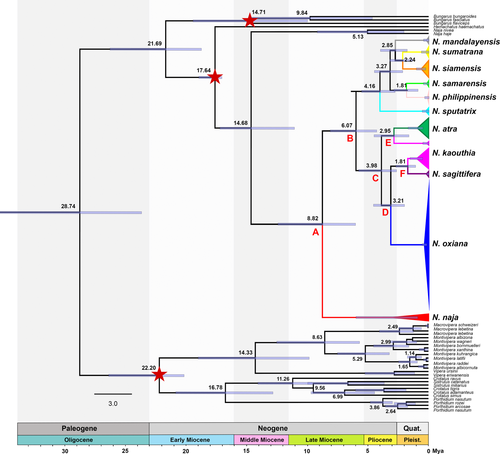Click the Neogene period bar

[273, 428]
